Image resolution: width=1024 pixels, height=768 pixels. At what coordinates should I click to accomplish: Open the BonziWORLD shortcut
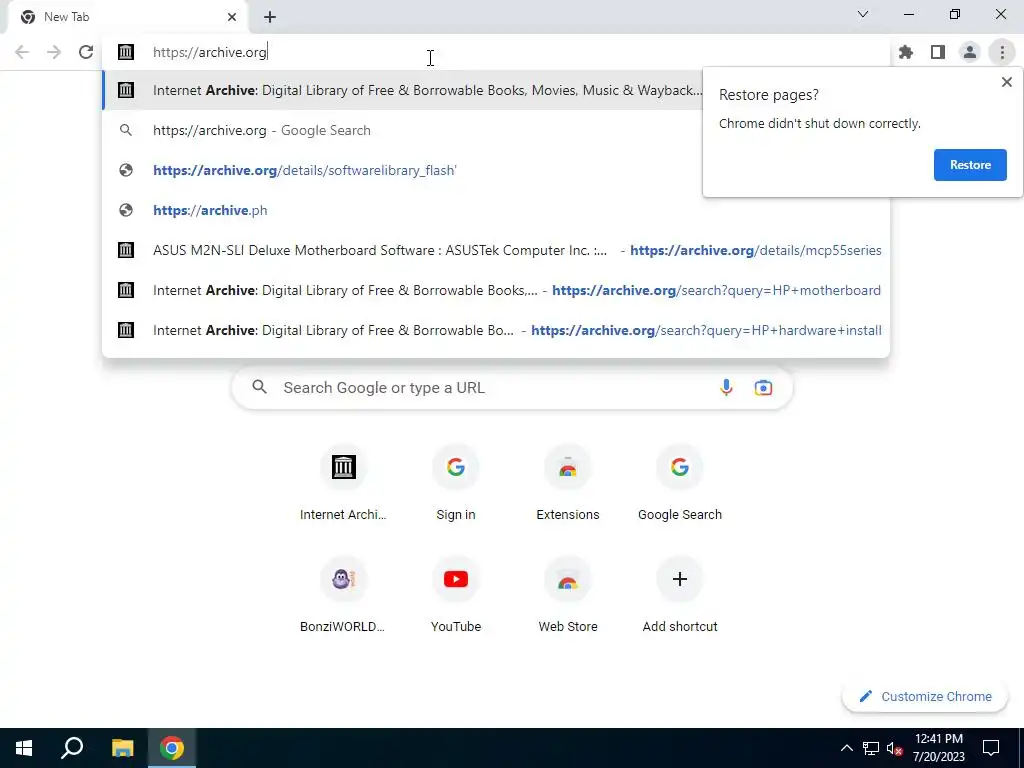(344, 597)
